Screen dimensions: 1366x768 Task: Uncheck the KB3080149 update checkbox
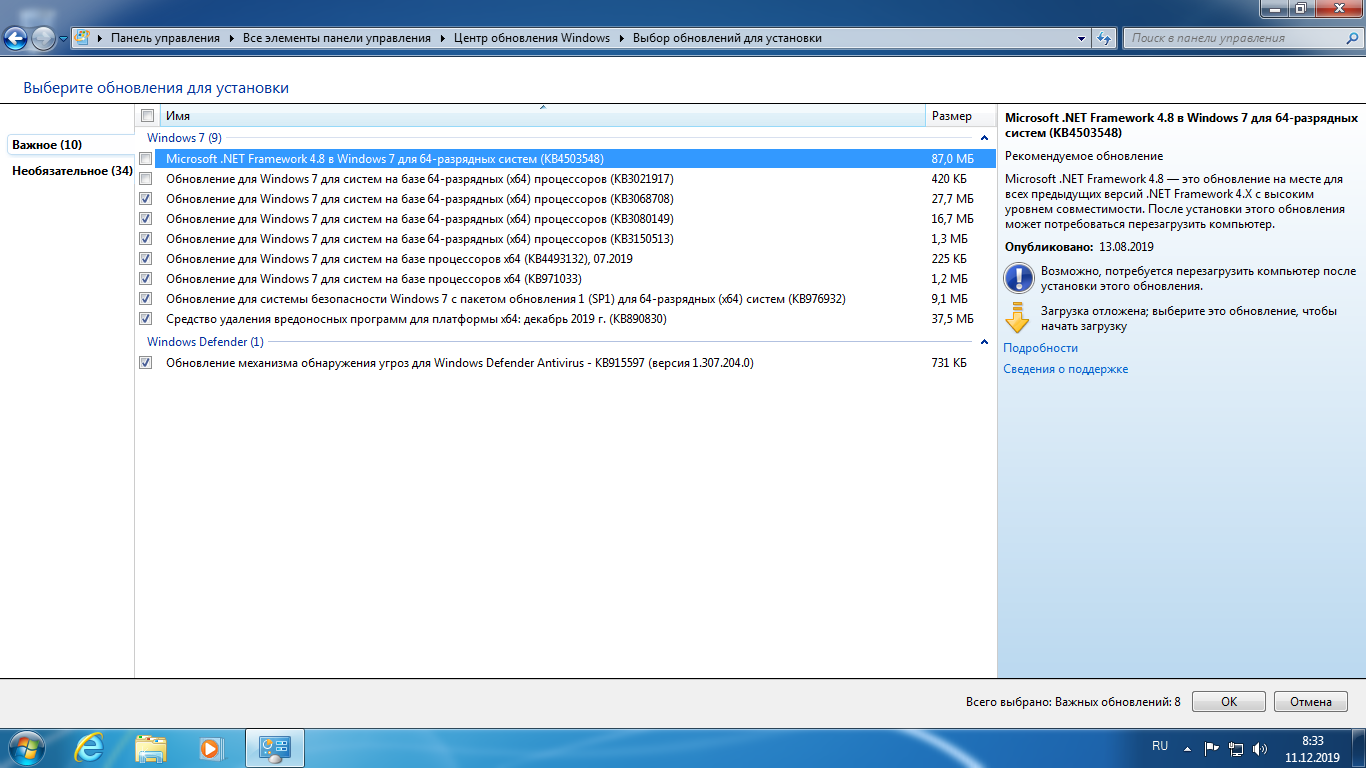[x=146, y=219]
